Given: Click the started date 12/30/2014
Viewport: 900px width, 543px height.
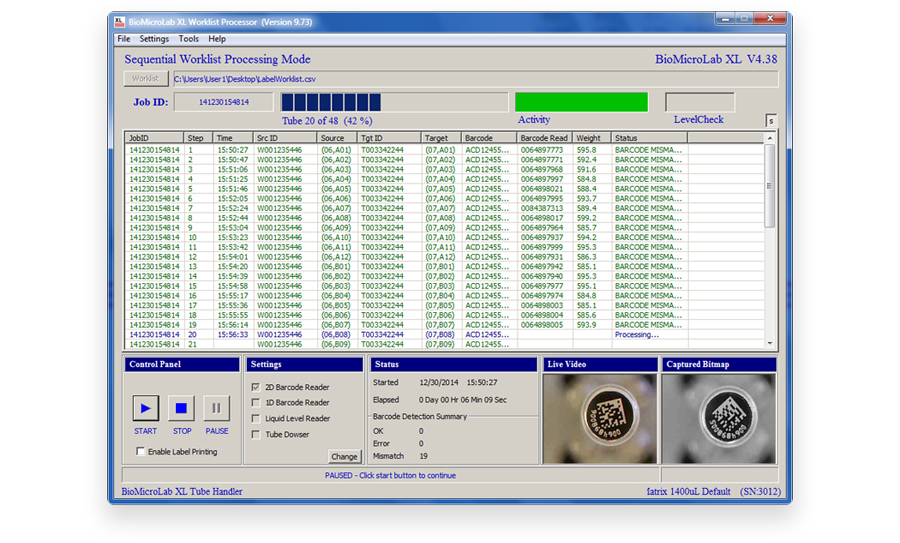Looking at the screenshot, I should pyautogui.click(x=439, y=382).
